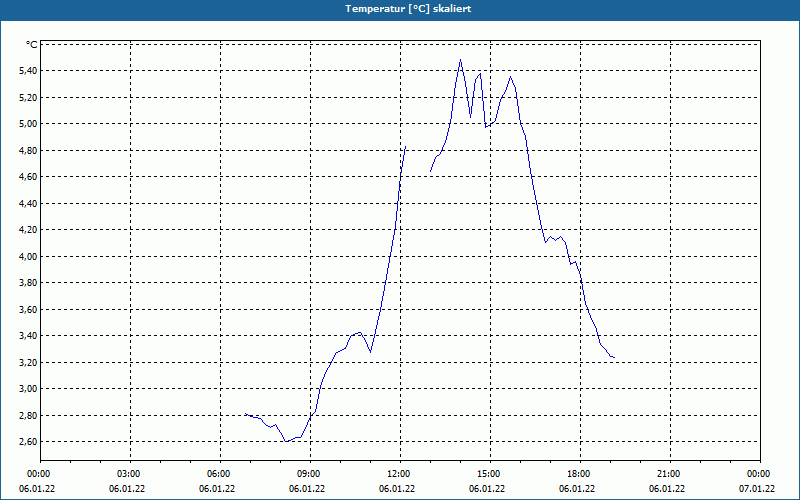Click the 4,40 y-axis value

coord(28,204)
